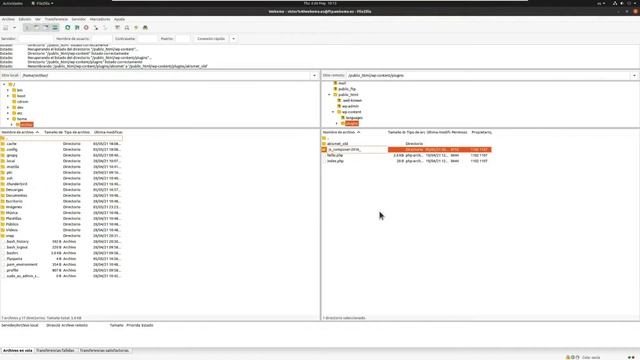This screenshot has width=640, height=360.
Task: Click the Conexión rápida button
Action: [211, 39]
